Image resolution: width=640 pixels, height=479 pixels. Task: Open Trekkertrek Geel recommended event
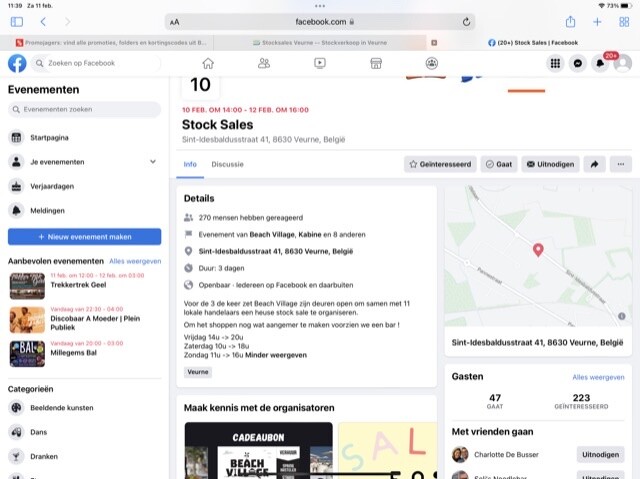pos(78,285)
